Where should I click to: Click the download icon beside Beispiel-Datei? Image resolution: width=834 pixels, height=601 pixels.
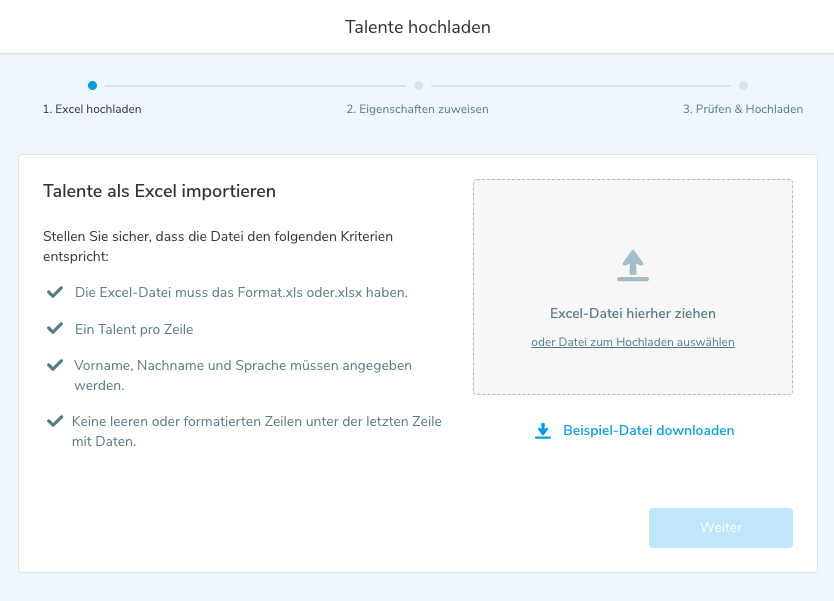[x=543, y=431]
